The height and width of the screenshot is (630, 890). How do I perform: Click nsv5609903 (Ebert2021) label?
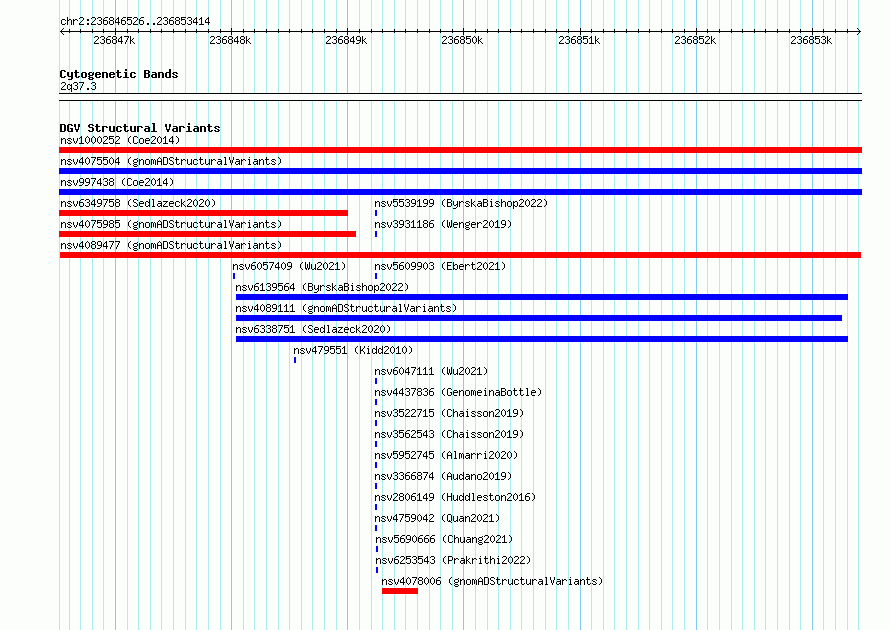click(x=440, y=266)
